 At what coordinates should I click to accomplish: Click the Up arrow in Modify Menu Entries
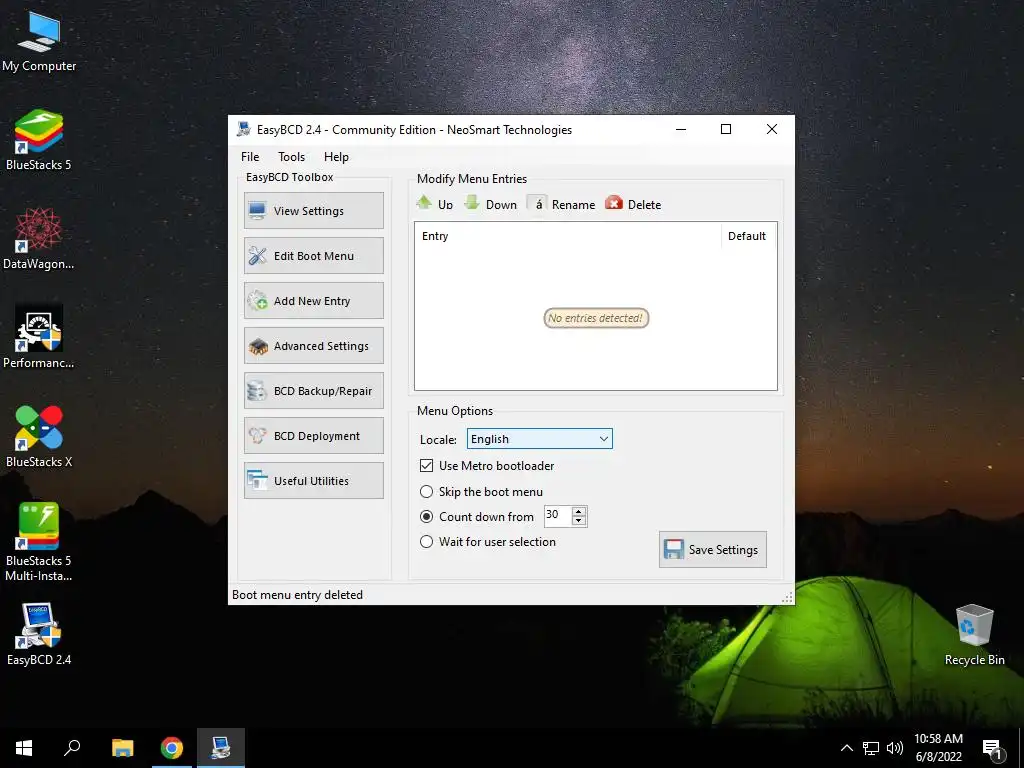[x=434, y=204]
